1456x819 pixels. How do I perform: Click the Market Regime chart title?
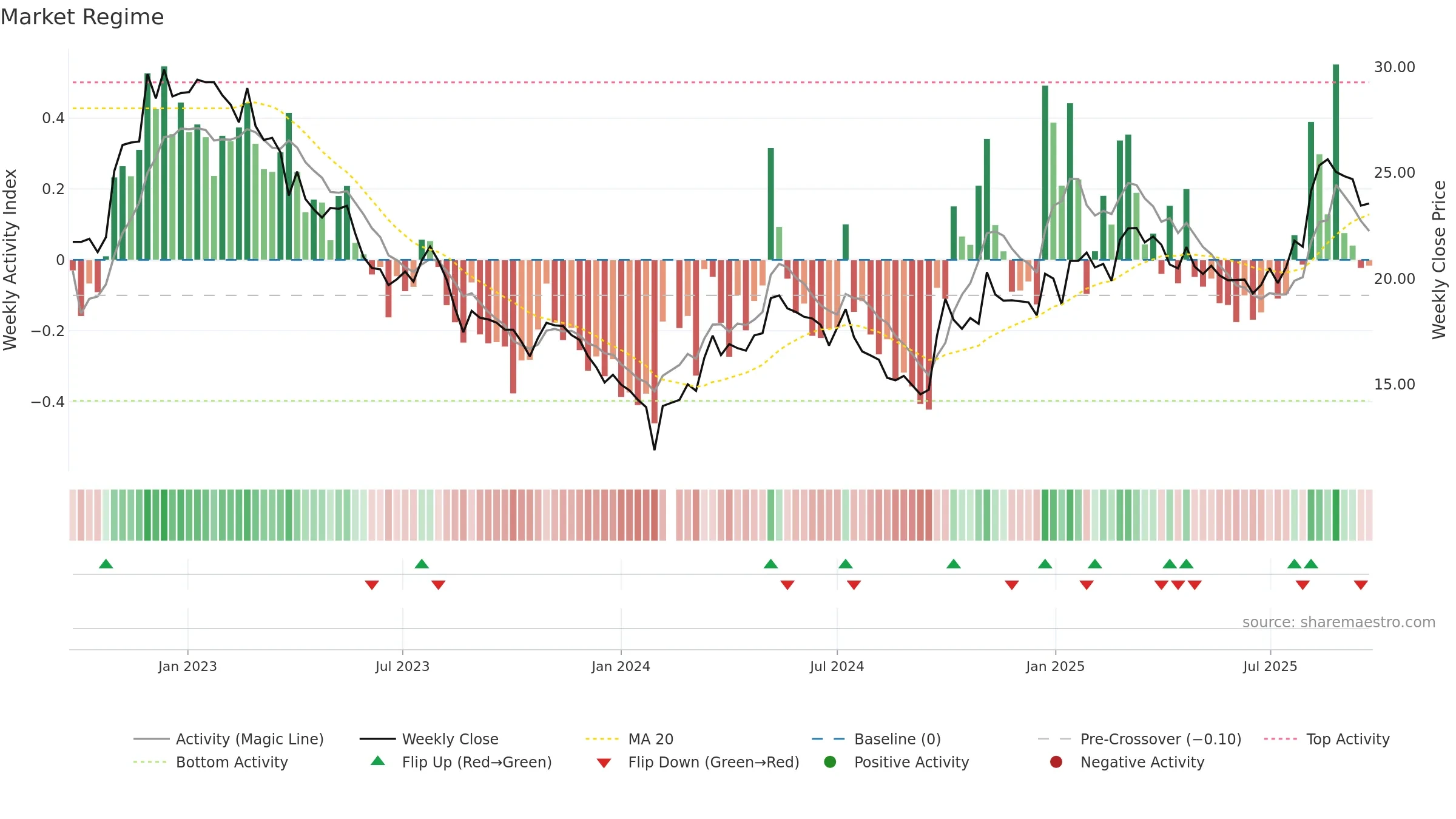[82, 17]
